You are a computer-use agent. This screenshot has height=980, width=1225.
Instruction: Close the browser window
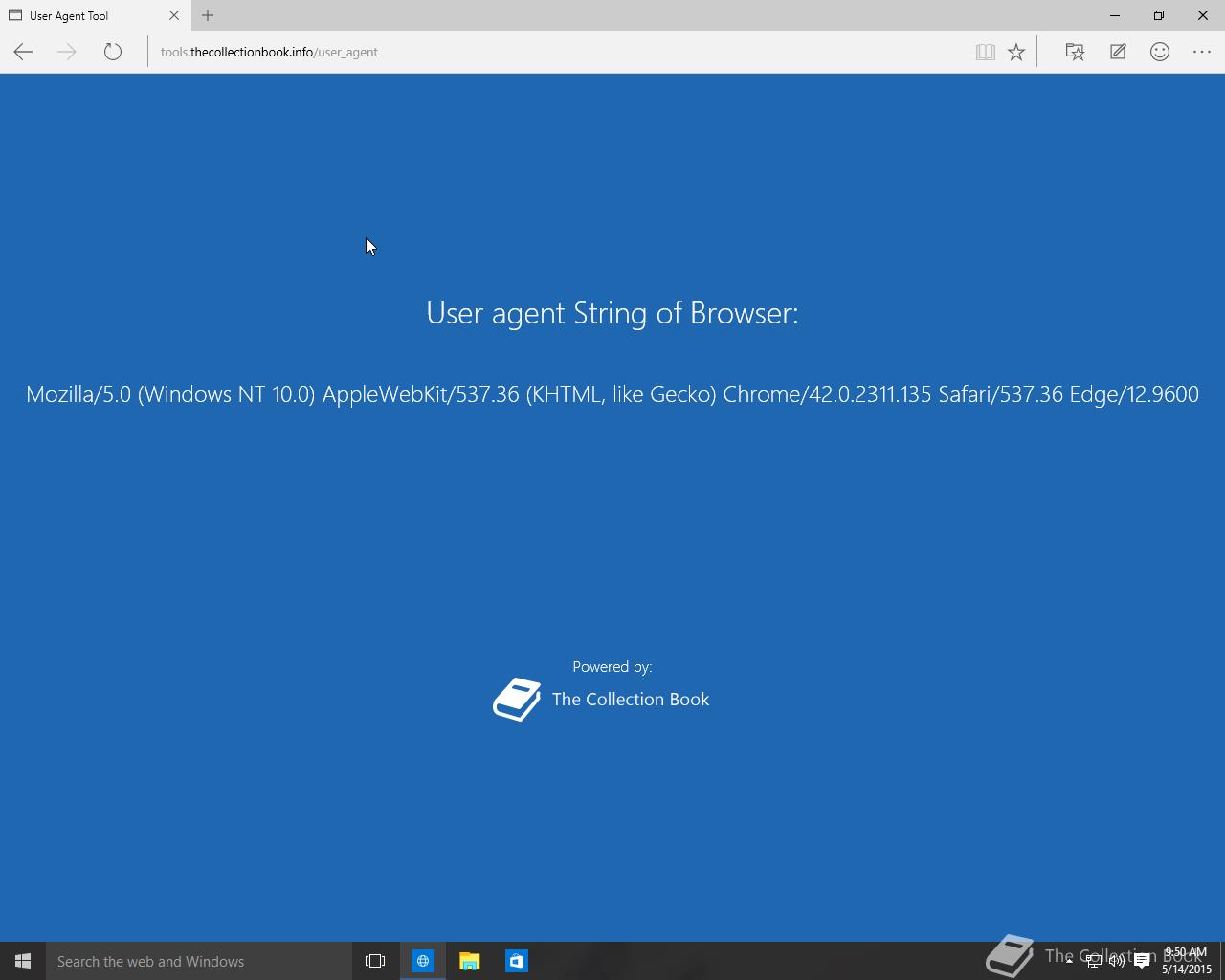[1203, 15]
